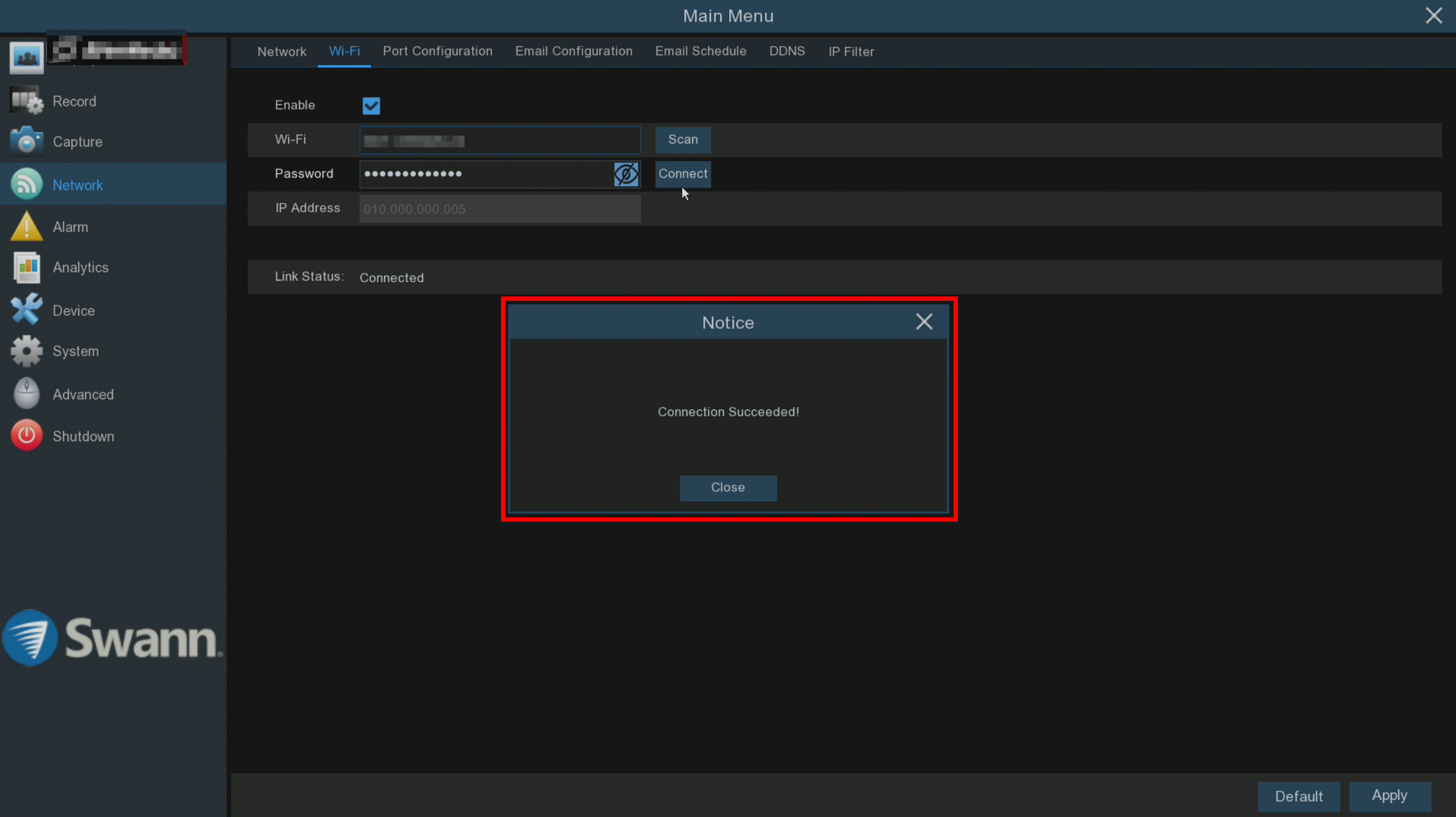
Task: Click the Advanced mouse icon
Action: click(x=26, y=394)
